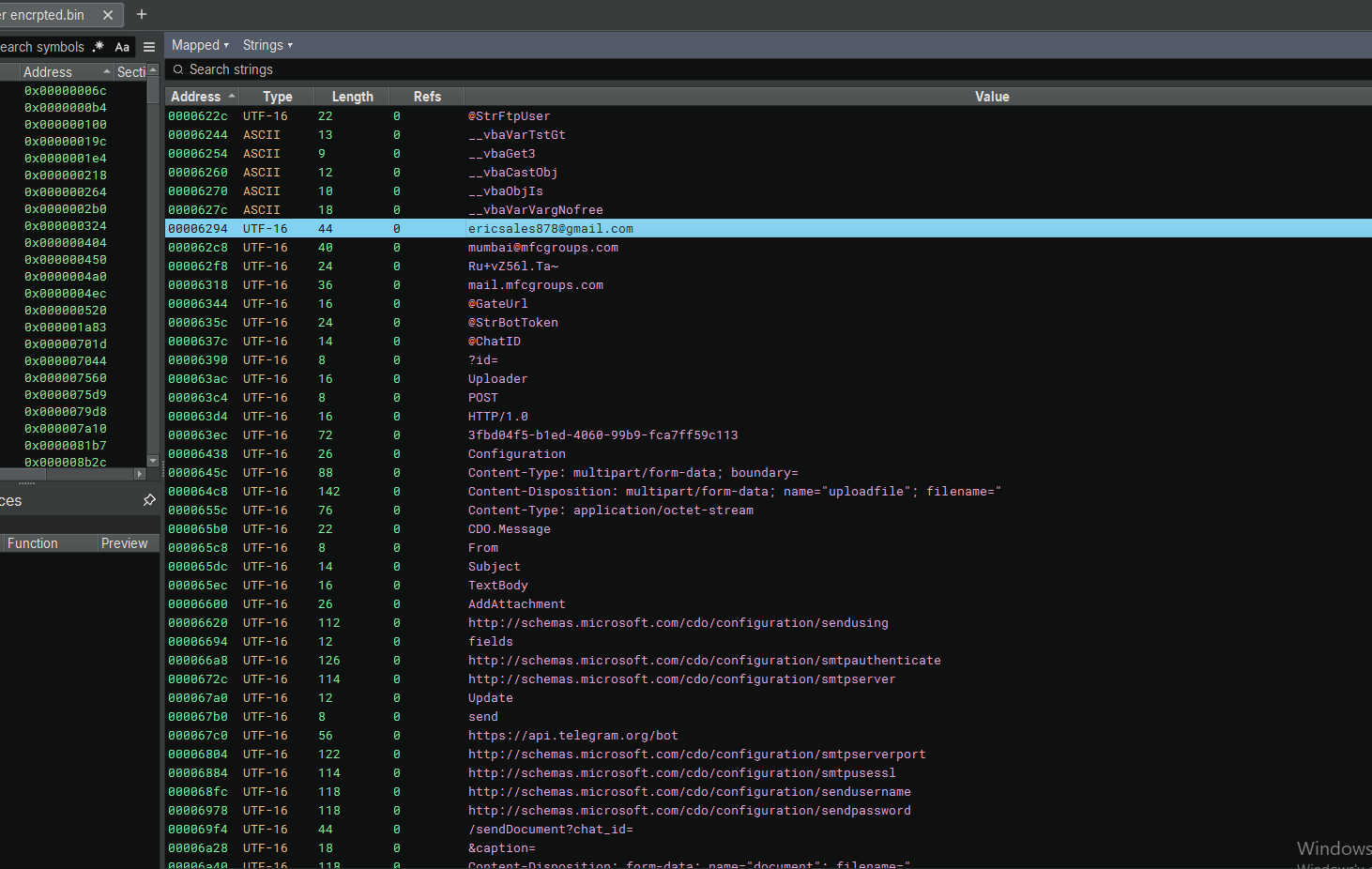Image resolution: width=1372 pixels, height=869 pixels.
Task: Toggle case sensitive Aa in symbol search
Action: 122,47
